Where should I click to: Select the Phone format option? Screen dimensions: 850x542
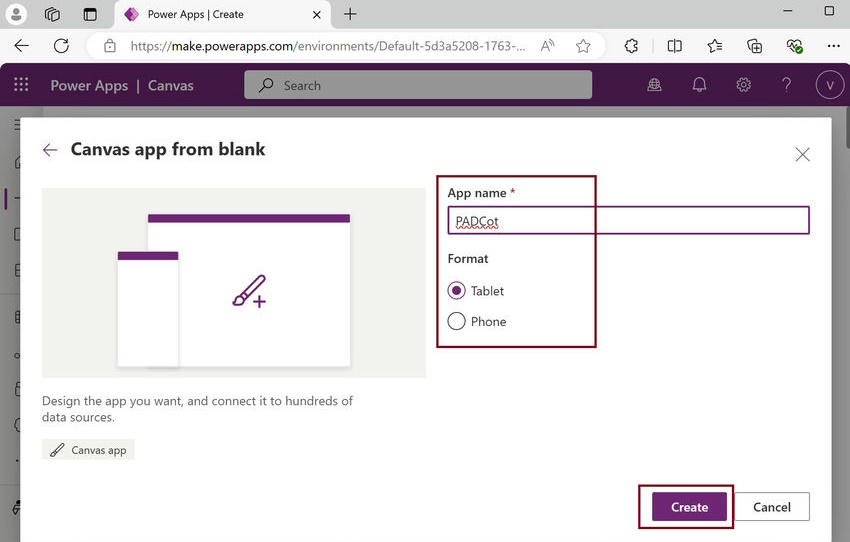point(477,321)
